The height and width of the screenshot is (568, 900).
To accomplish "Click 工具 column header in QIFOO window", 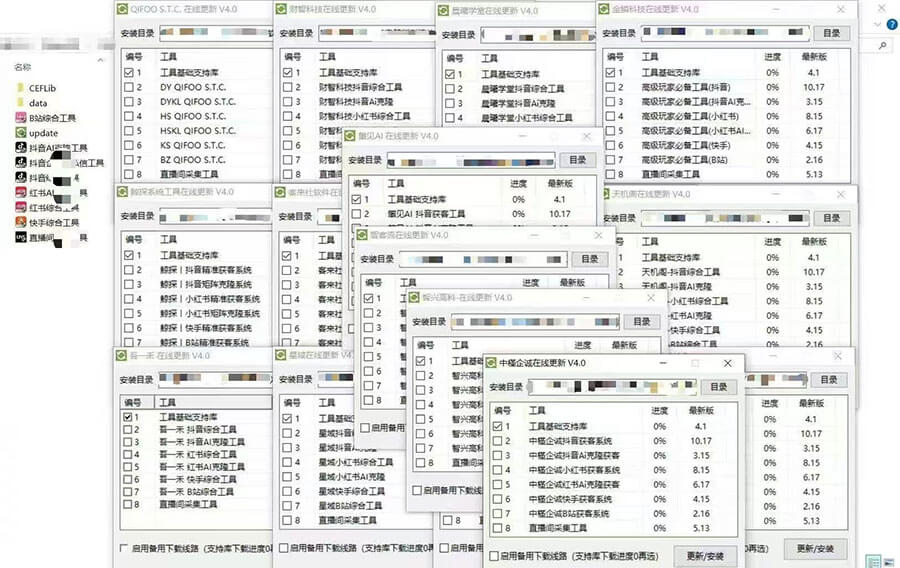I will [168, 57].
